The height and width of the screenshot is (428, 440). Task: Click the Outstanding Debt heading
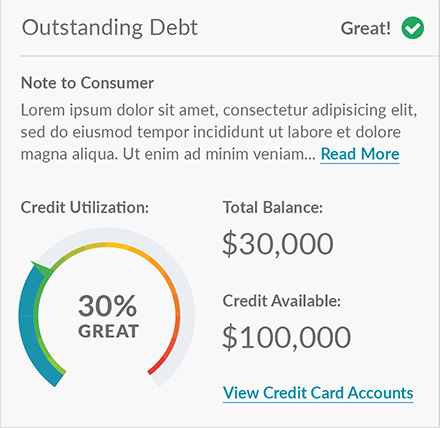(x=110, y=28)
